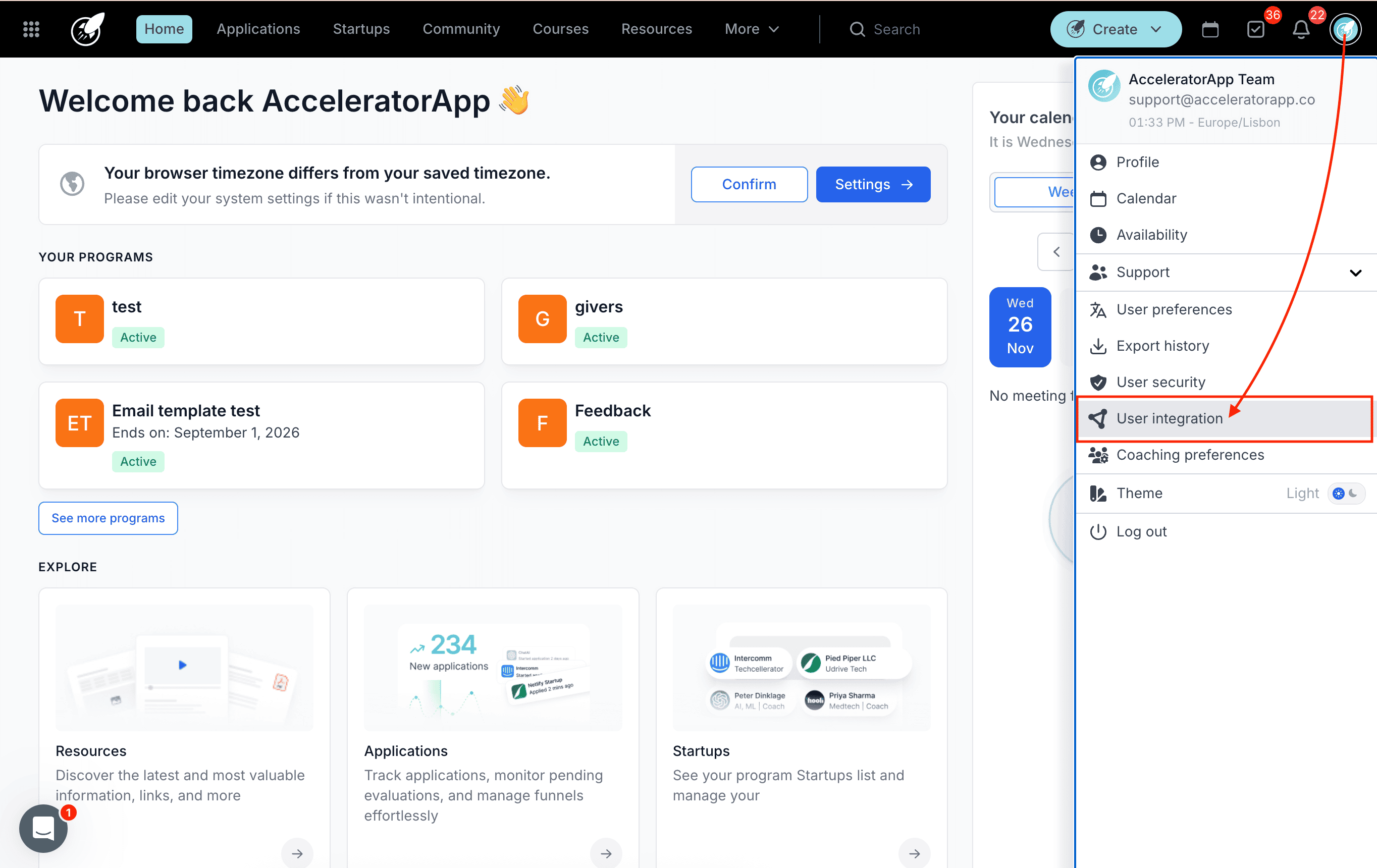Expand the More navigation dropdown

pos(752,29)
